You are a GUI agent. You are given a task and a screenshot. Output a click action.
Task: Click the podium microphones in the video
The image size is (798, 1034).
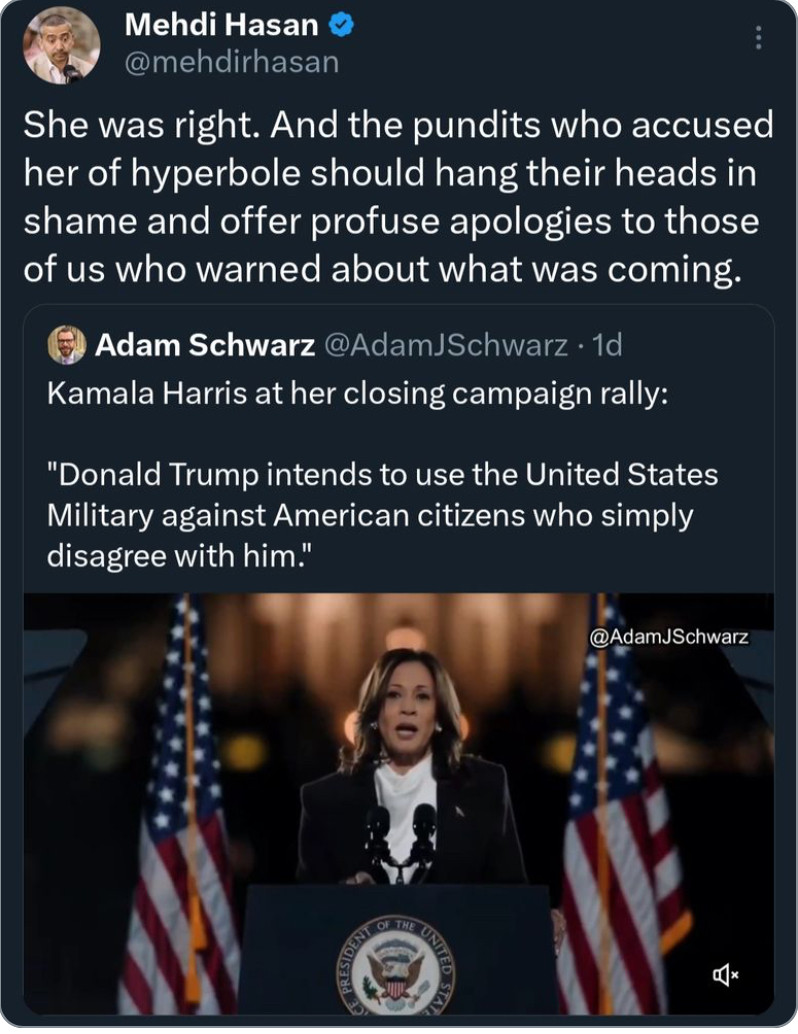point(401,841)
